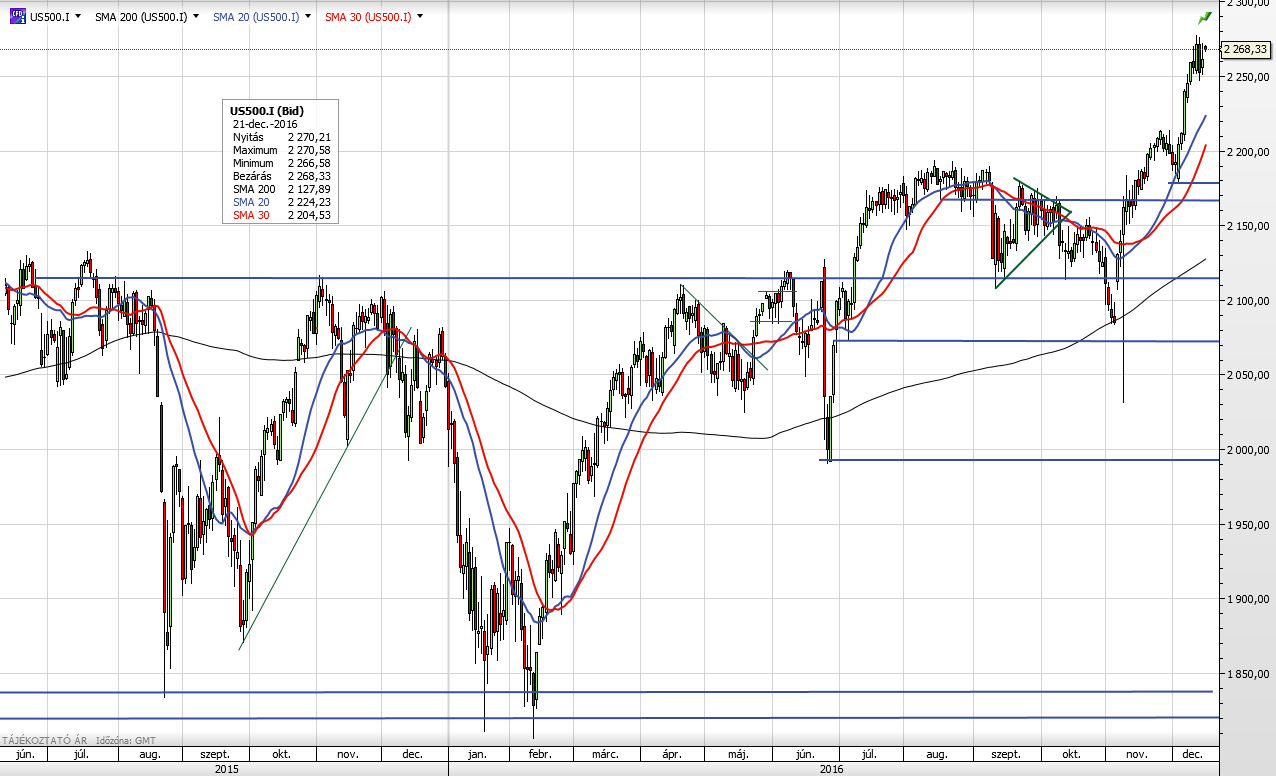This screenshot has height=776, width=1276.
Task: Click the 2 250,00 price axis label
Action: tap(1248, 77)
